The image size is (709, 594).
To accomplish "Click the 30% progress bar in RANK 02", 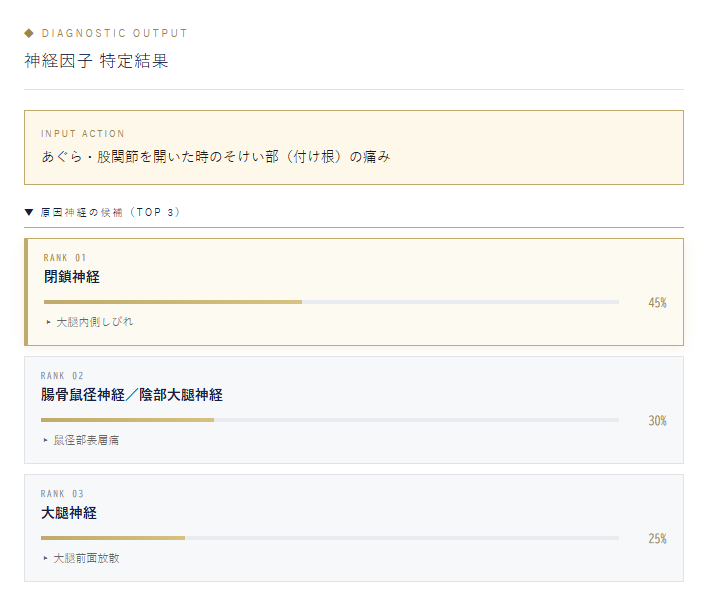I will tap(330, 420).
